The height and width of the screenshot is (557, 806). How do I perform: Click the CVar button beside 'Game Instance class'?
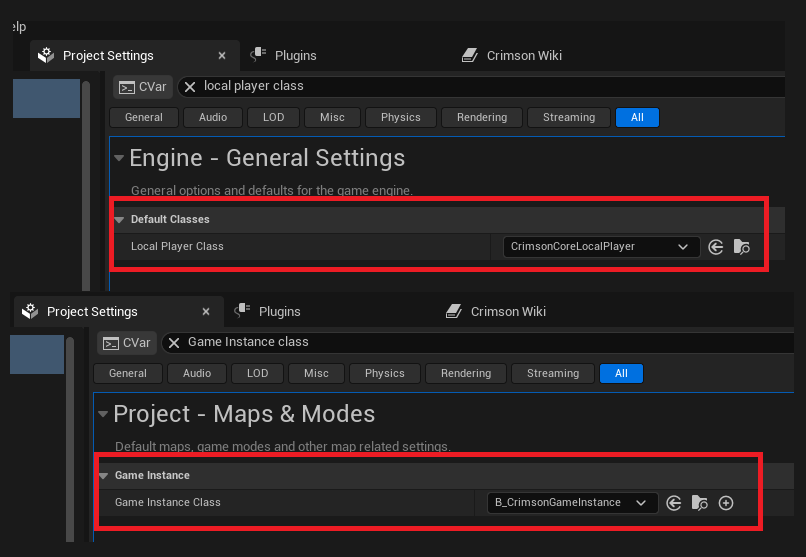click(127, 343)
